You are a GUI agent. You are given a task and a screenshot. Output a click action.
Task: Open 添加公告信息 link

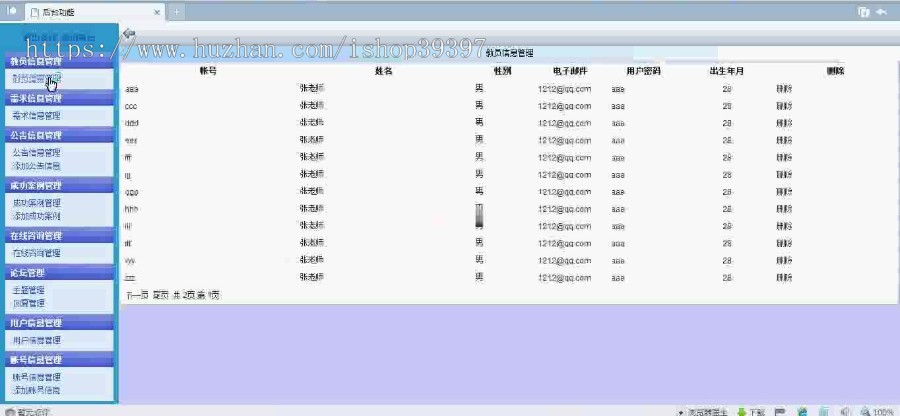point(36,166)
